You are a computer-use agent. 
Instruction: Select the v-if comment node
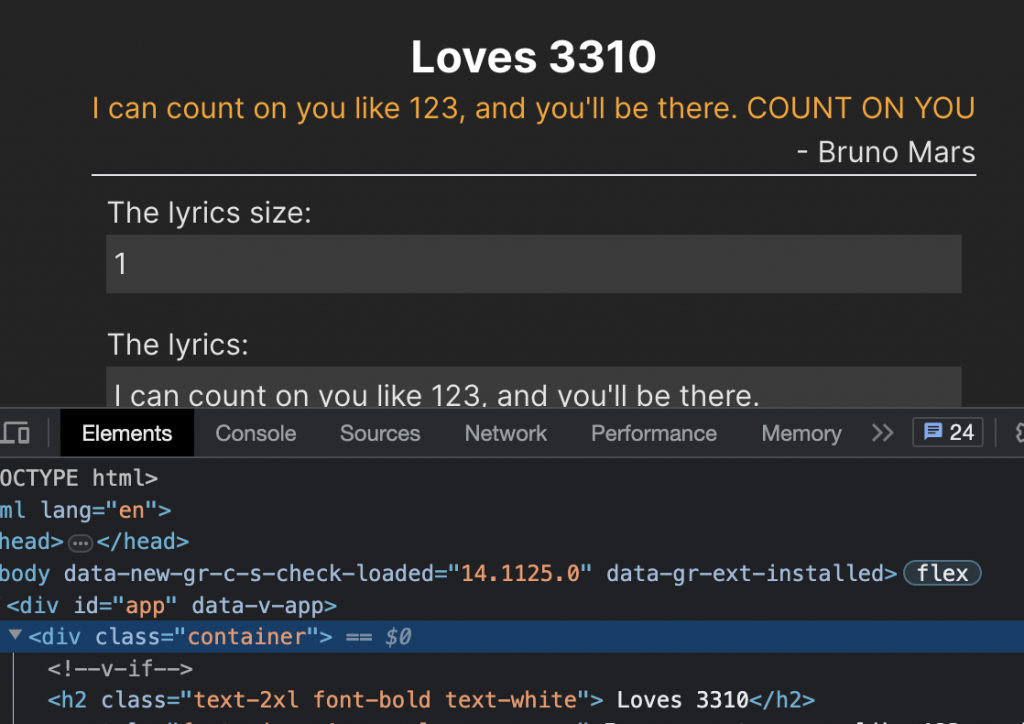120,668
